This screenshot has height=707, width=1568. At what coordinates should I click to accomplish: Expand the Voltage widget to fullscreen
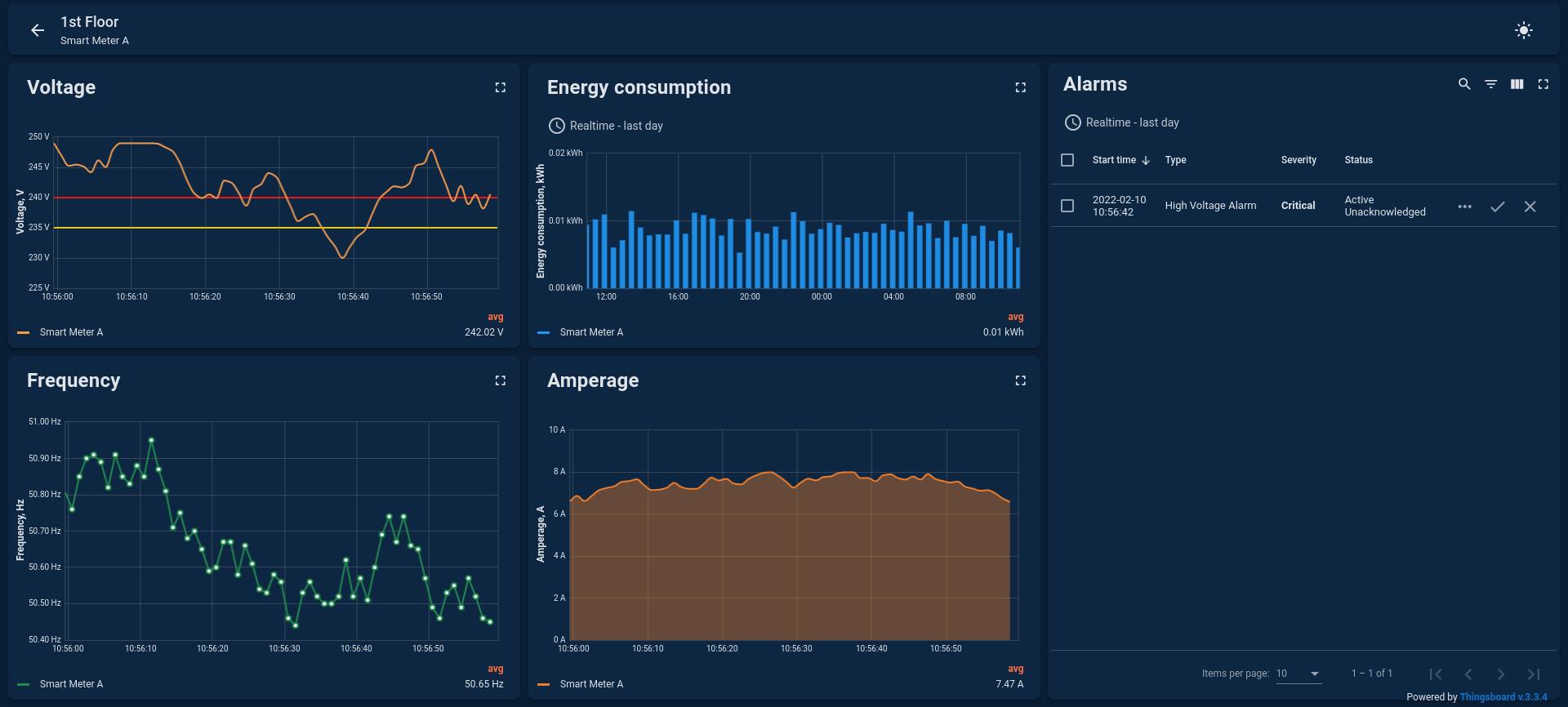501,87
